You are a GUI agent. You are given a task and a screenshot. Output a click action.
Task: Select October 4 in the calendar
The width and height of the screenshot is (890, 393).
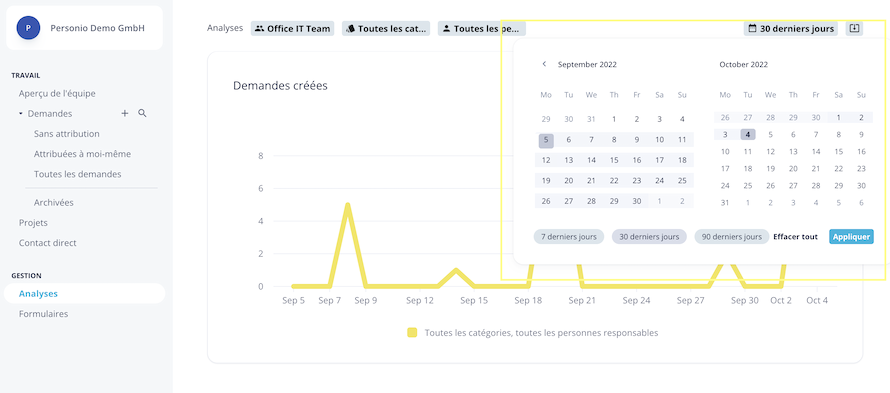click(748, 135)
